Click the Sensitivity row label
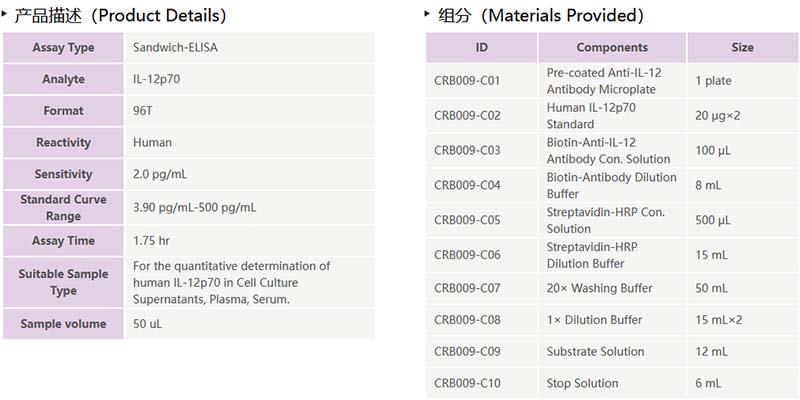Image resolution: width=800 pixels, height=400 pixels. [63, 174]
